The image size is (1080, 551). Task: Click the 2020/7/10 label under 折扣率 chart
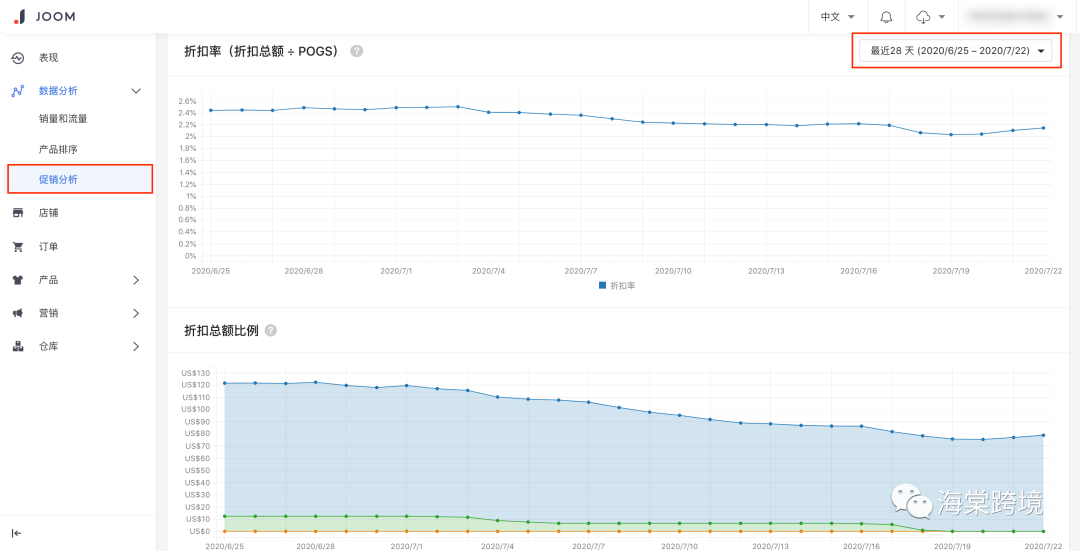pos(673,271)
